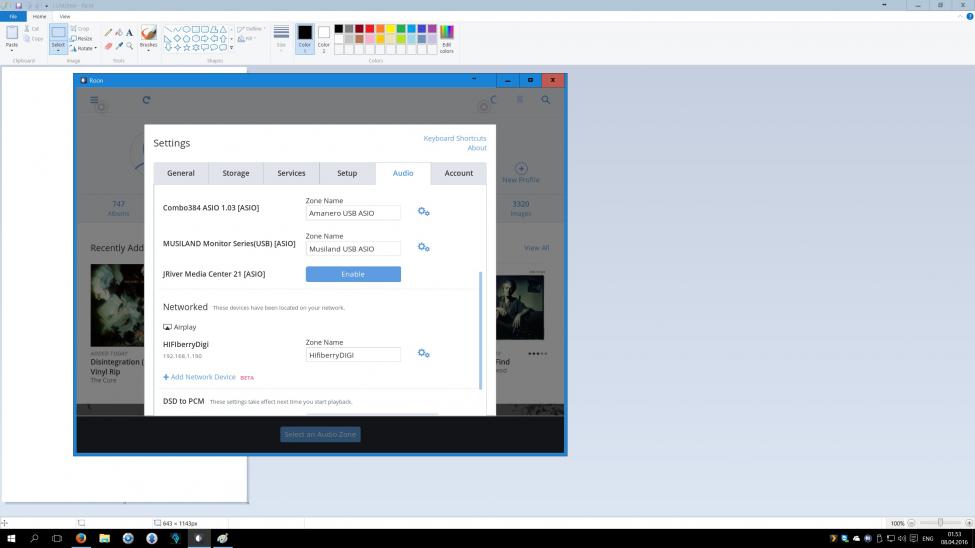Open the Size line thickness picker
The height and width of the screenshot is (548, 975).
pos(281,37)
